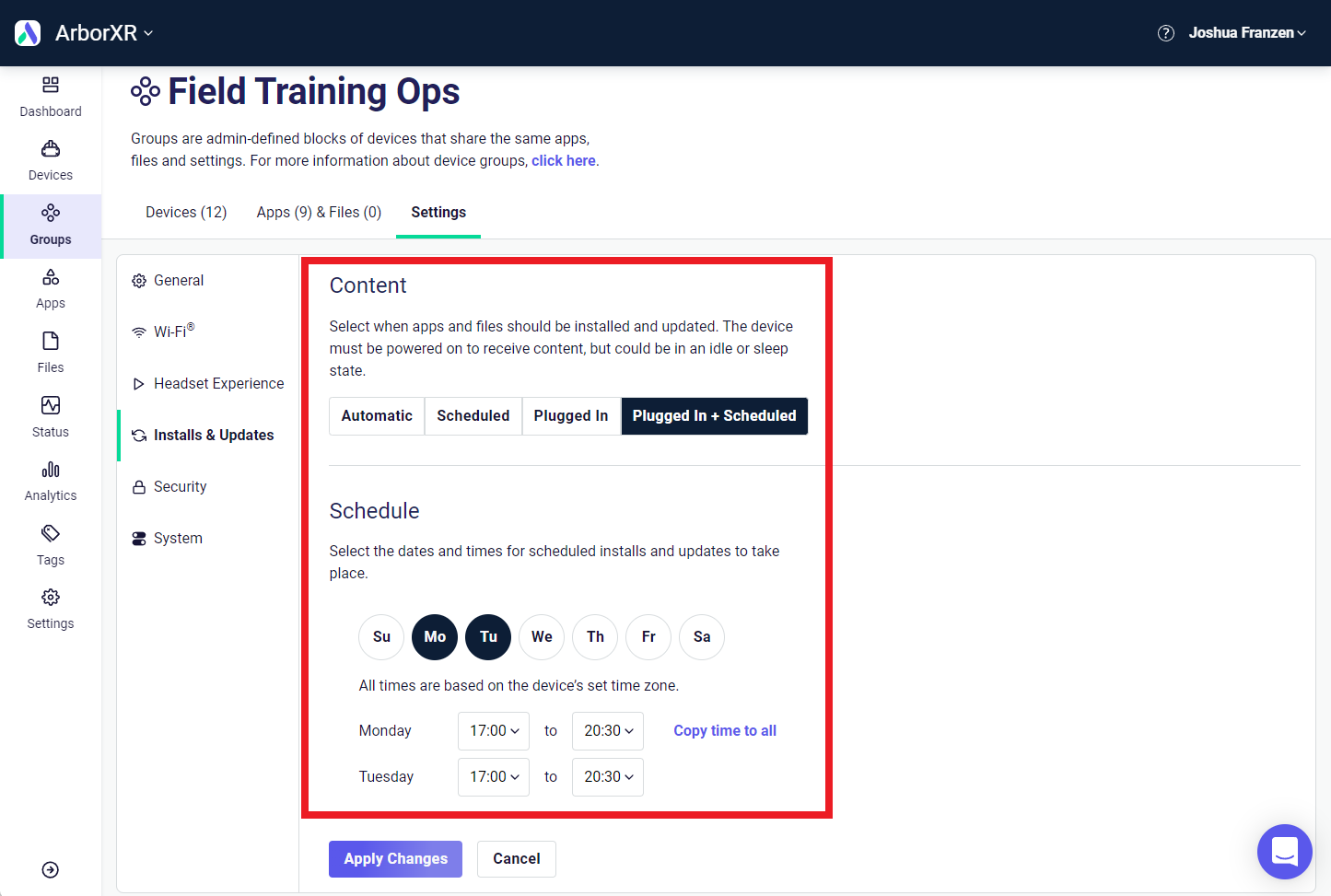Open Settings in the left sidebar
This screenshot has width=1331, height=896.
click(x=51, y=610)
